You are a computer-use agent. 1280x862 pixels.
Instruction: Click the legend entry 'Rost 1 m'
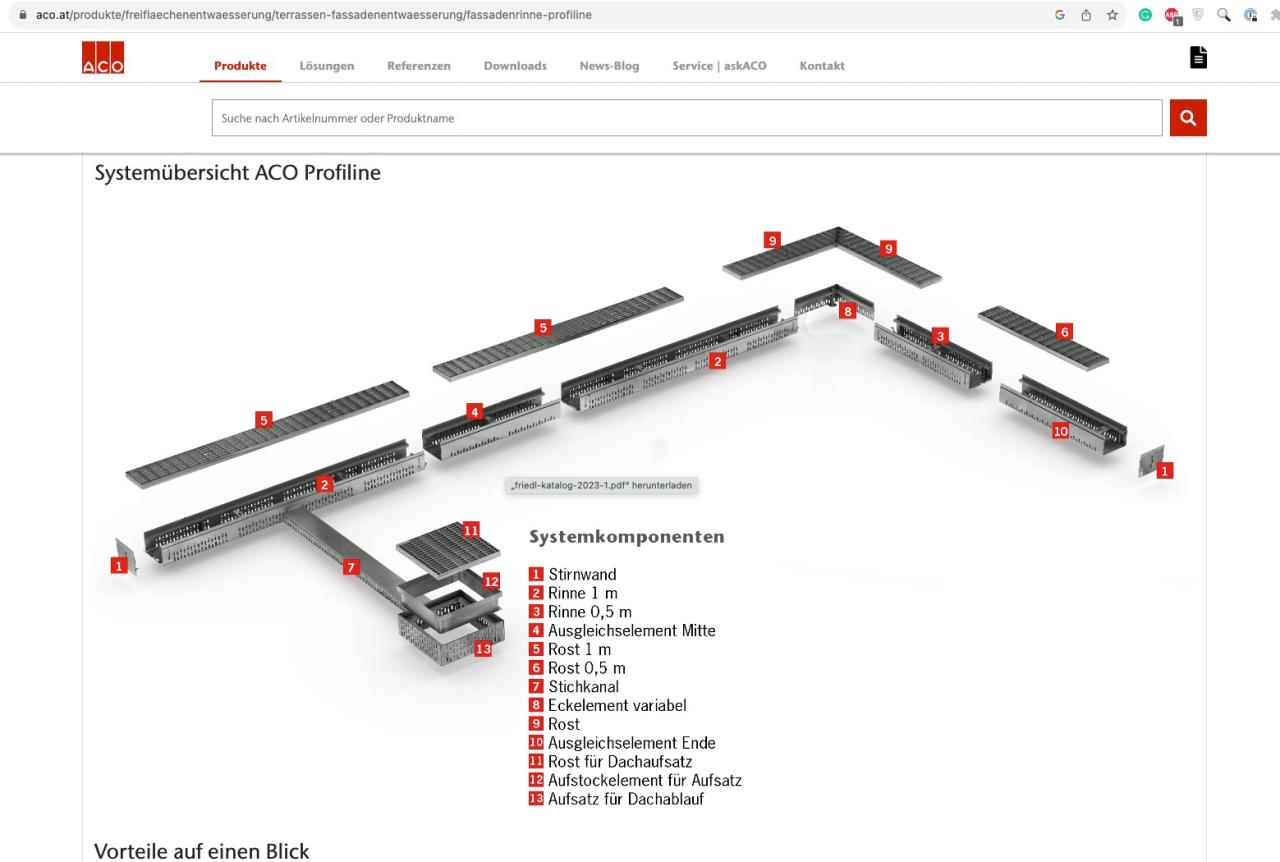click(x=580, y=650)
